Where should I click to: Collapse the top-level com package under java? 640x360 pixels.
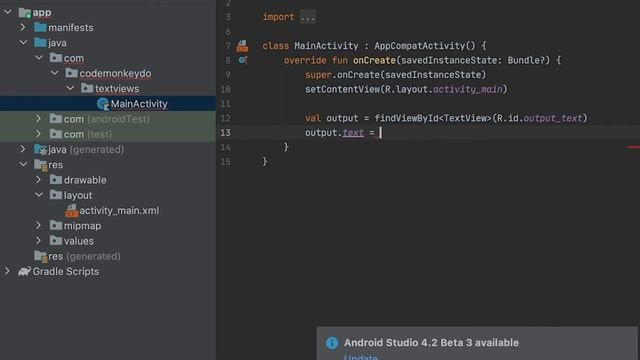[x=39, y=58]
